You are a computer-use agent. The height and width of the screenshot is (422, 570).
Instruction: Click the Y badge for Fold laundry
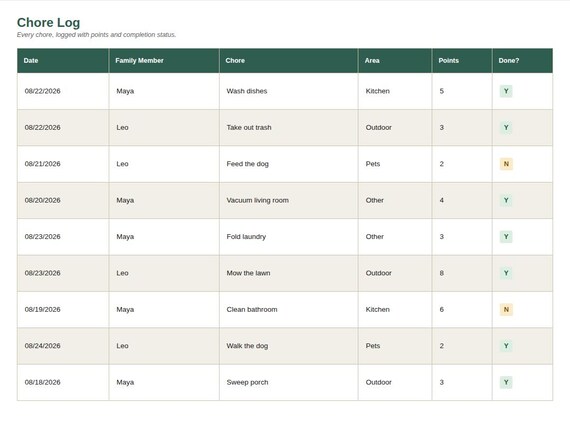point(506,237)
